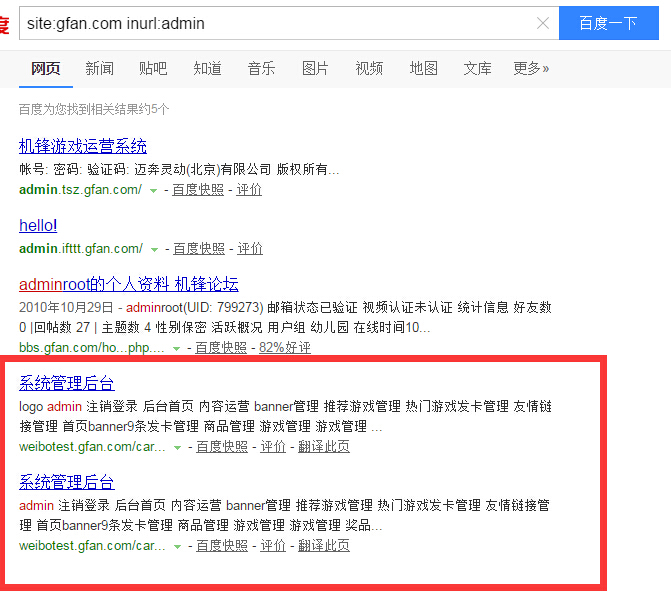Open 百度快照 for admin.tsz.gfan.com result
Screen dimensions: 671x611
point(198,190)
